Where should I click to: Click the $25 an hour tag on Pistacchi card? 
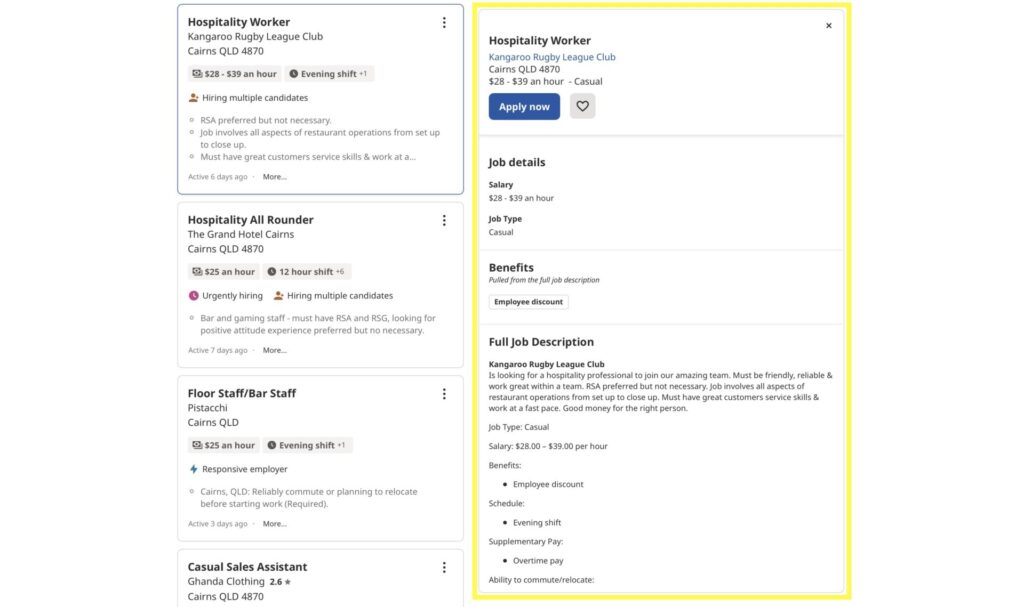click(x=223, y=445)
